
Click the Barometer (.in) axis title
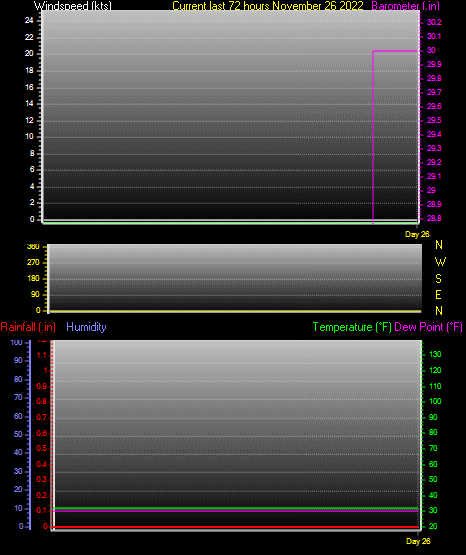click(405, 5)
